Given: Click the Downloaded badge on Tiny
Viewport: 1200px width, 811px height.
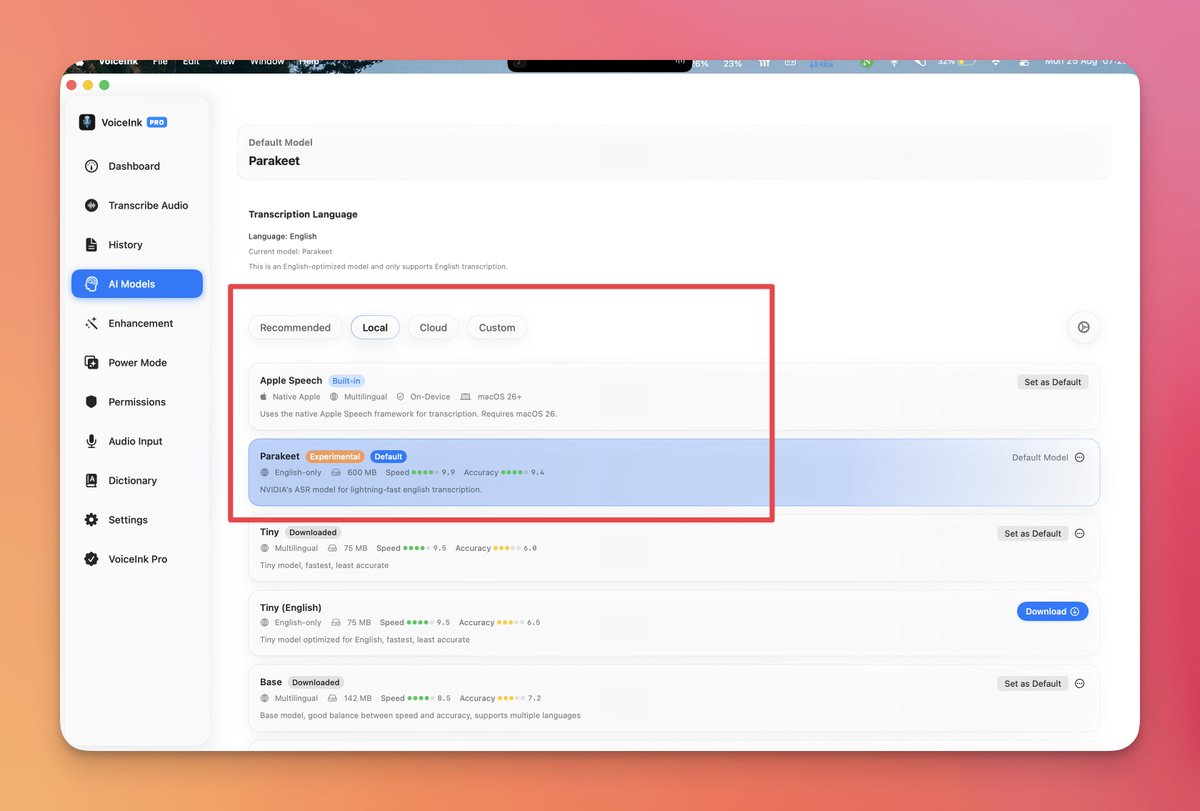Looking at the screenshot, I should click(x=314, y=532).
